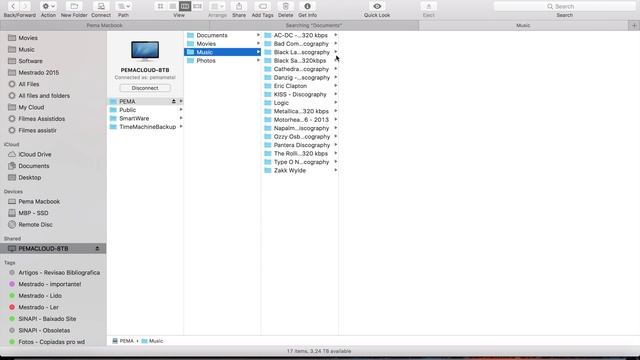Image resolution: width=640 pixels, height=360 pixels.
Task: Click Music in the bottom path bar
Action: 152,341
